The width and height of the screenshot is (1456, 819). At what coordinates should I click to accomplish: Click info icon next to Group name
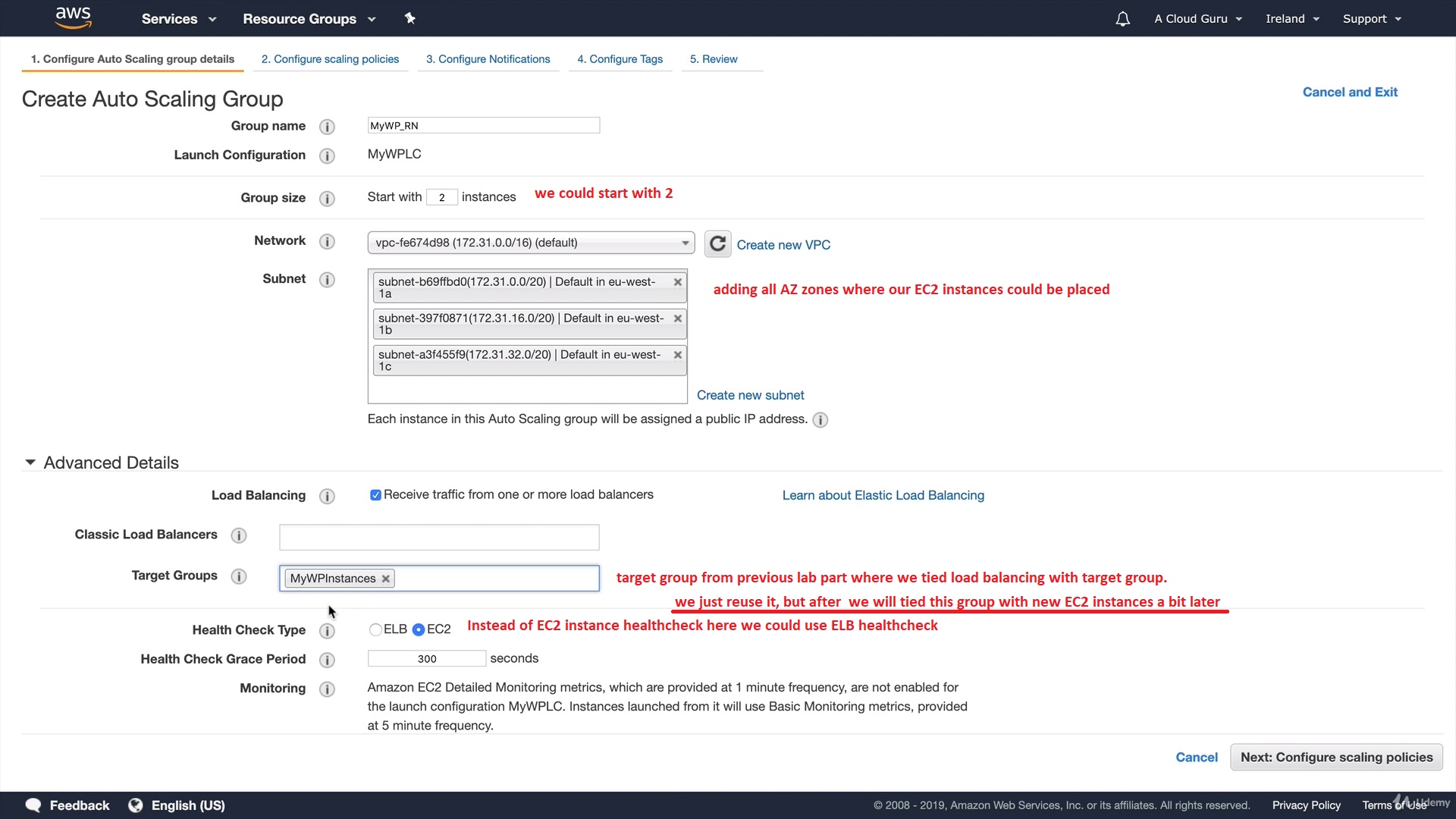coord(327,127)
